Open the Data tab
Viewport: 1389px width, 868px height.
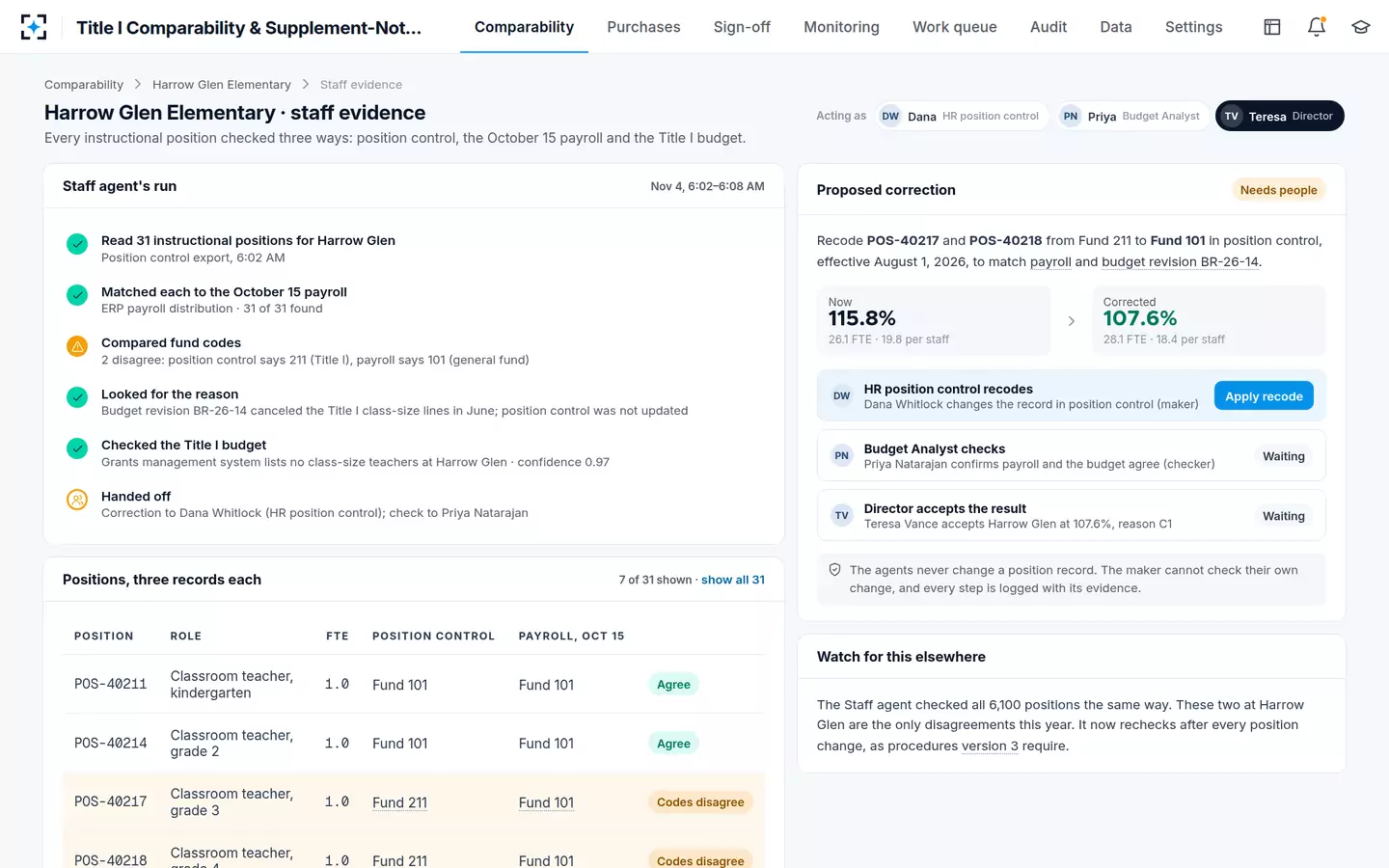(x=1116, y=27)
